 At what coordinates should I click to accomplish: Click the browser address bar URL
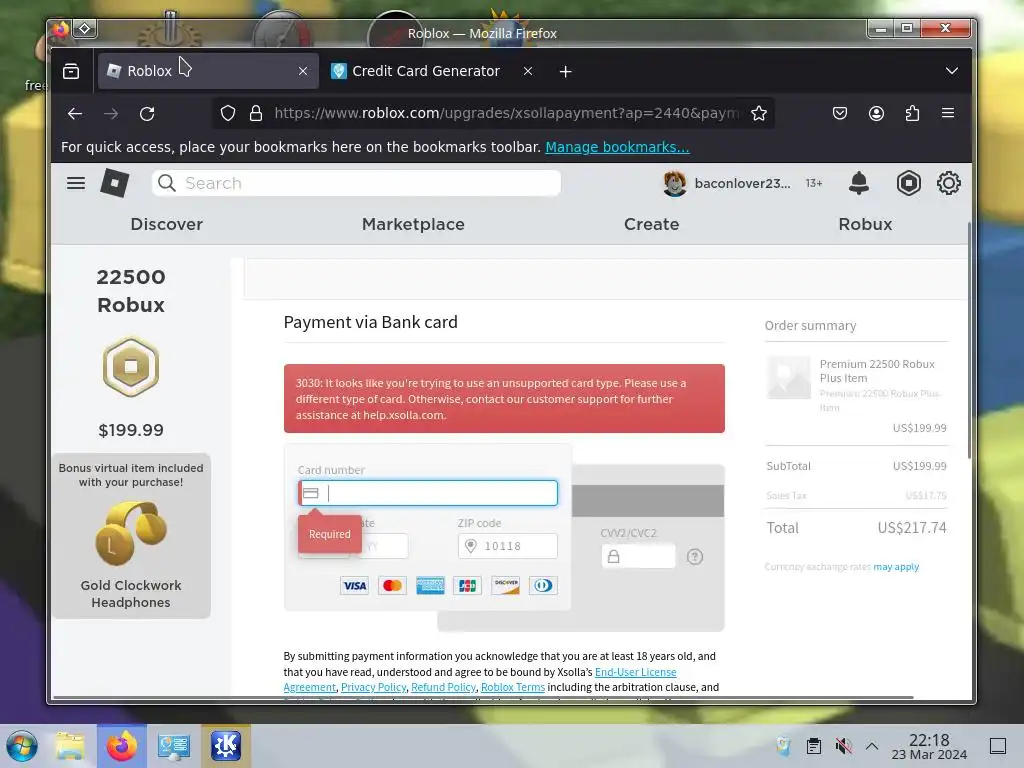coord(506,114)
